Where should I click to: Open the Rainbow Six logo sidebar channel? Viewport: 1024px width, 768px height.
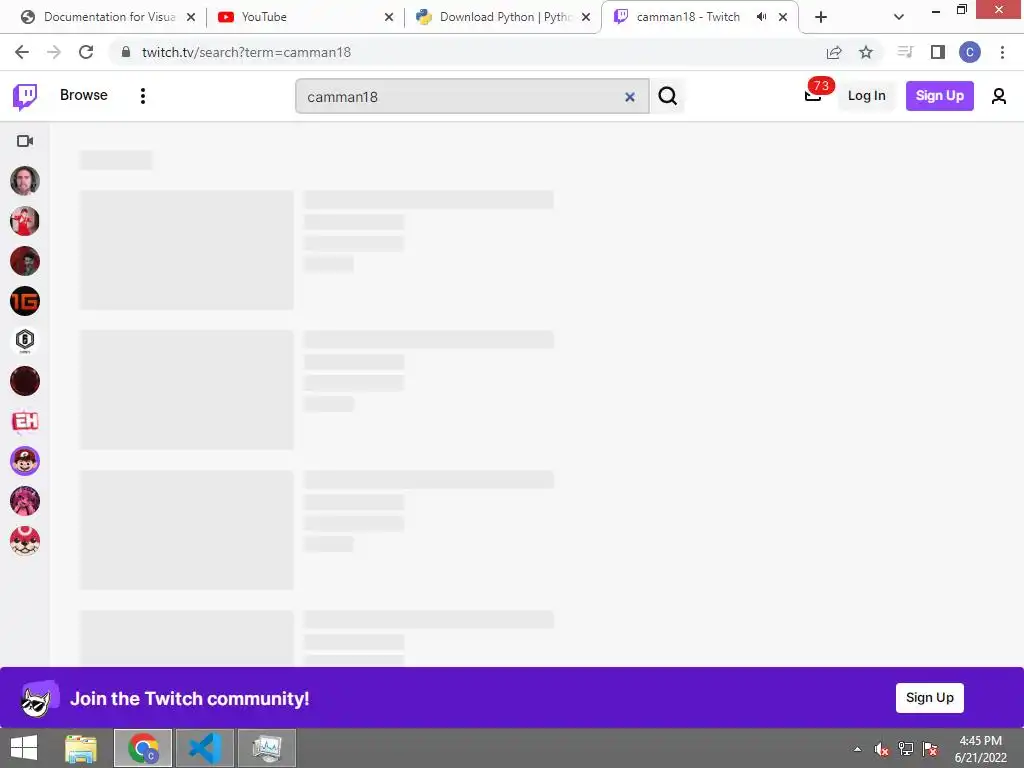pyautogui.click(x=25, y=341)
